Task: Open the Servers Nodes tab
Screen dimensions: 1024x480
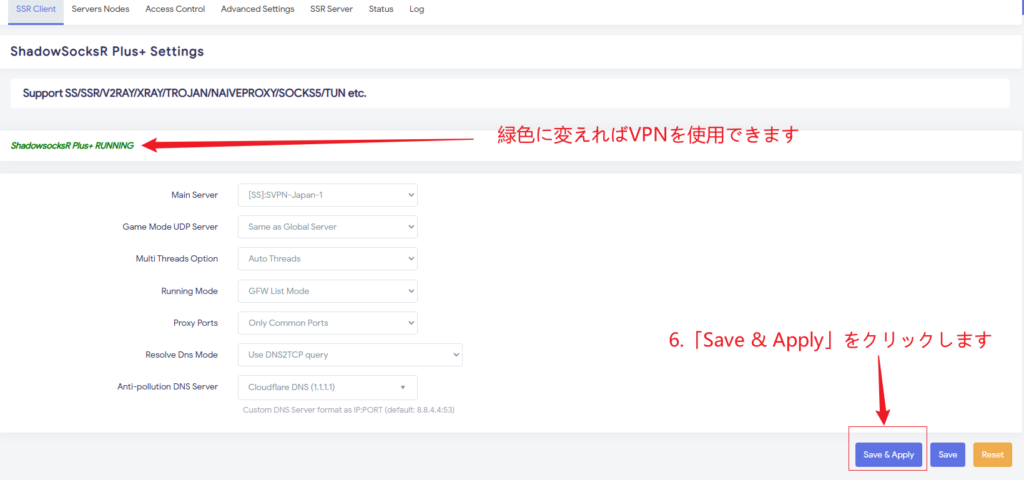Action: coord(100,9)
